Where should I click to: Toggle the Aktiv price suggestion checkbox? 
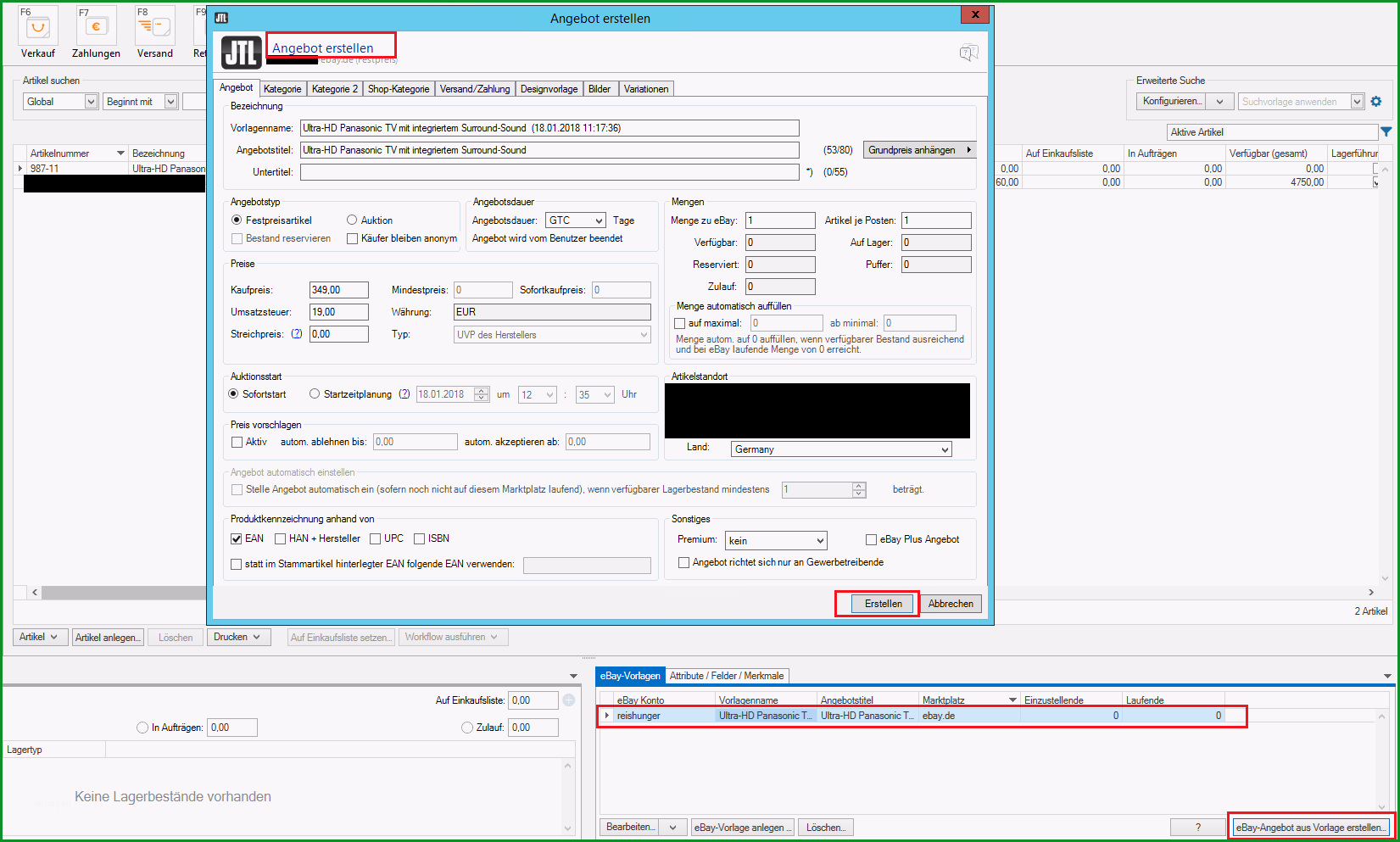[237, 442]
